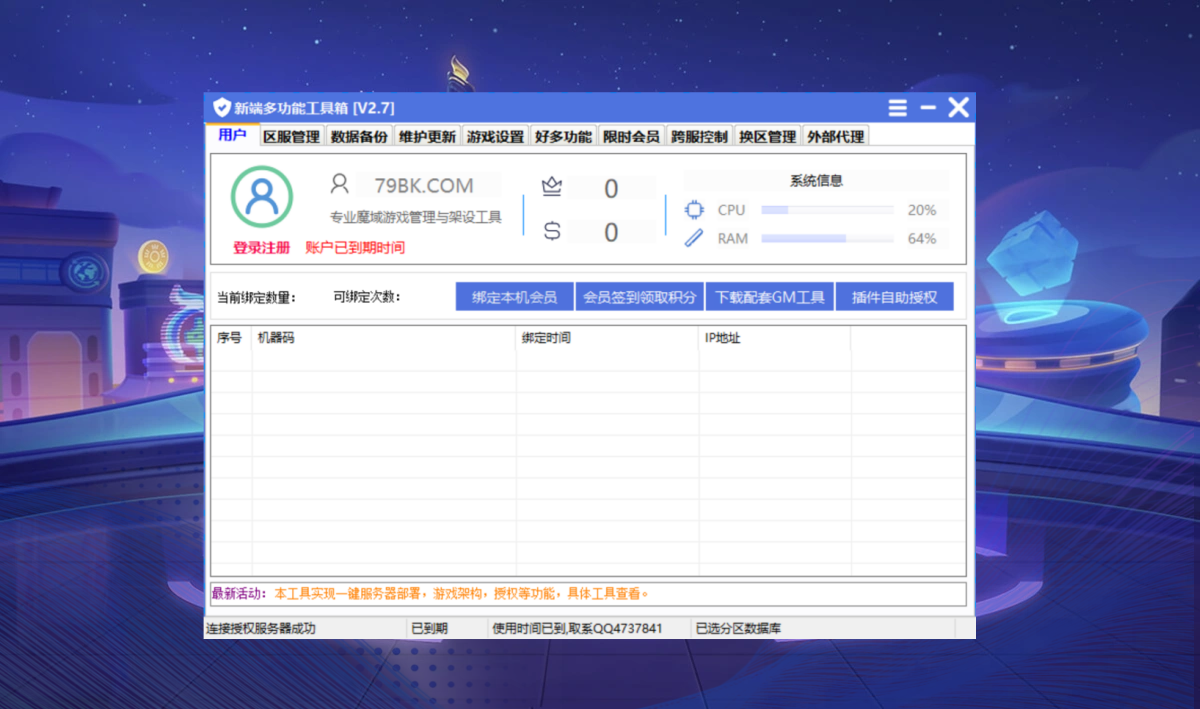Click the 绑定本机会员 button
The height and width of the screenshot is (709, 1200).
click(x=513, y=296)
